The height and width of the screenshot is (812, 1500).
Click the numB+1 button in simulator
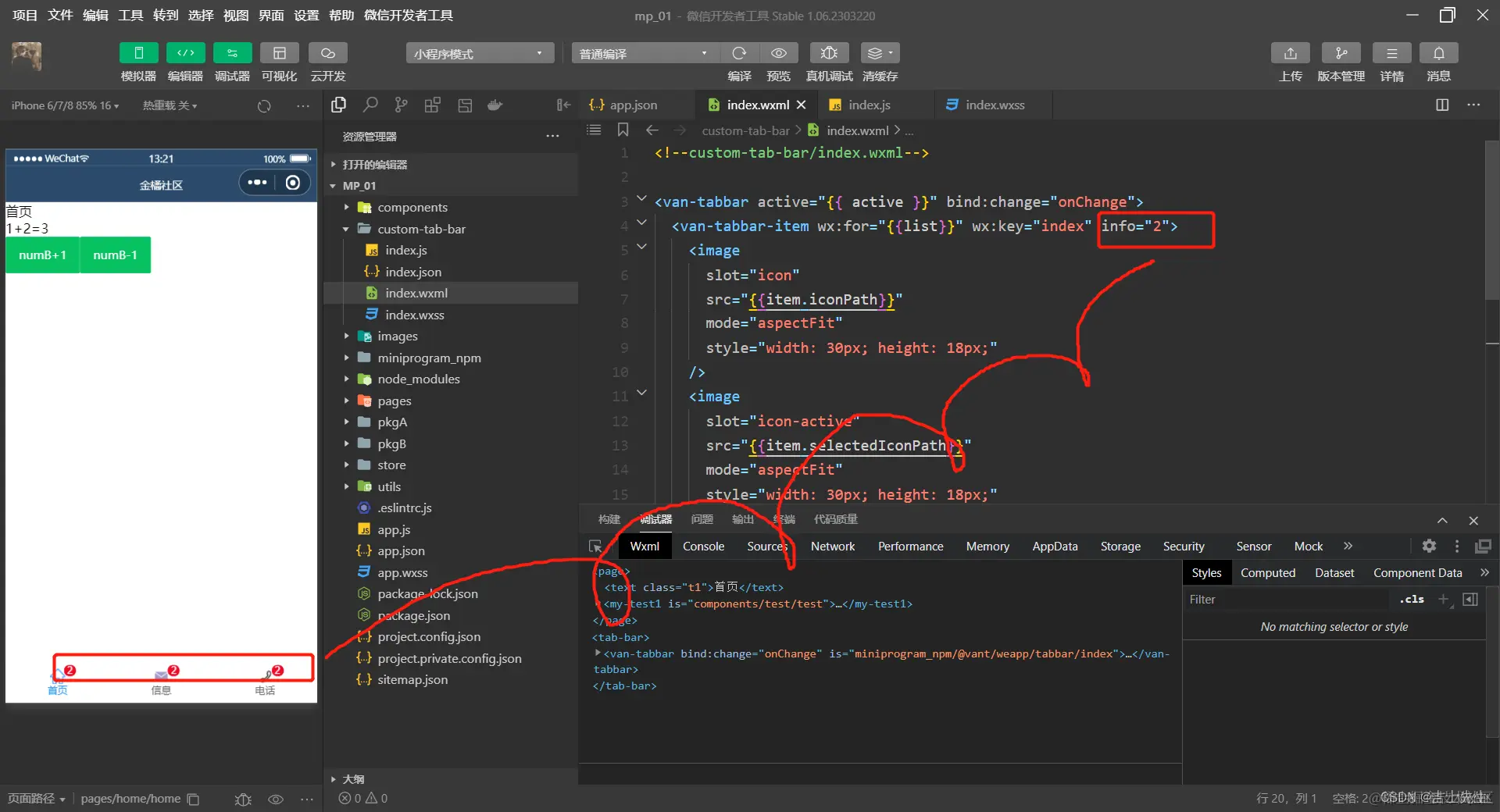tap(42, 255)
